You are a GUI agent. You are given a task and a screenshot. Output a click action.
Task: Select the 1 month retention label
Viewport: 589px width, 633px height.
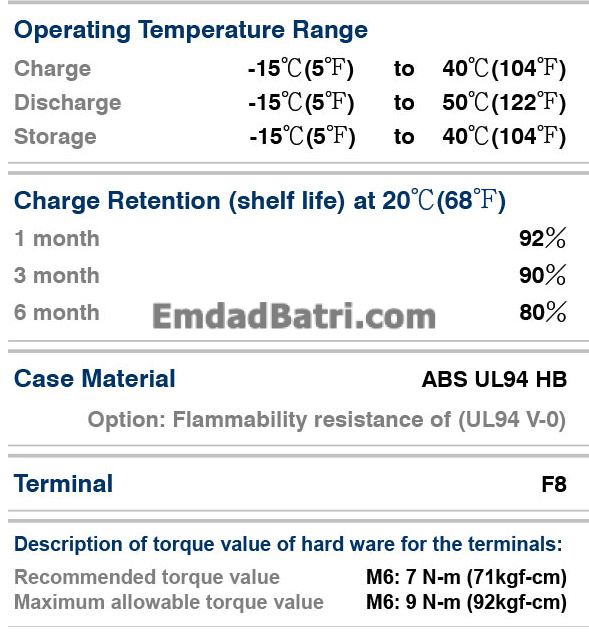[57, 238]
